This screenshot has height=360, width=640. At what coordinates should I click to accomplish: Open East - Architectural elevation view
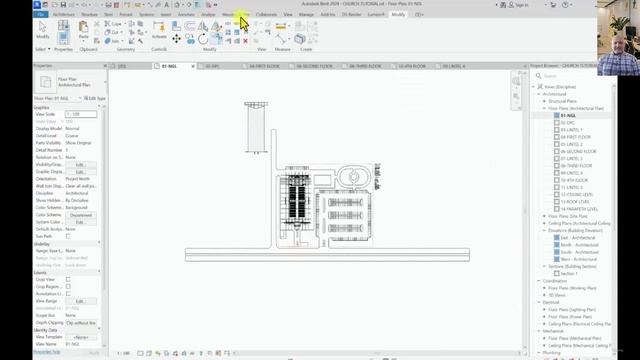[x=578, y=238]
